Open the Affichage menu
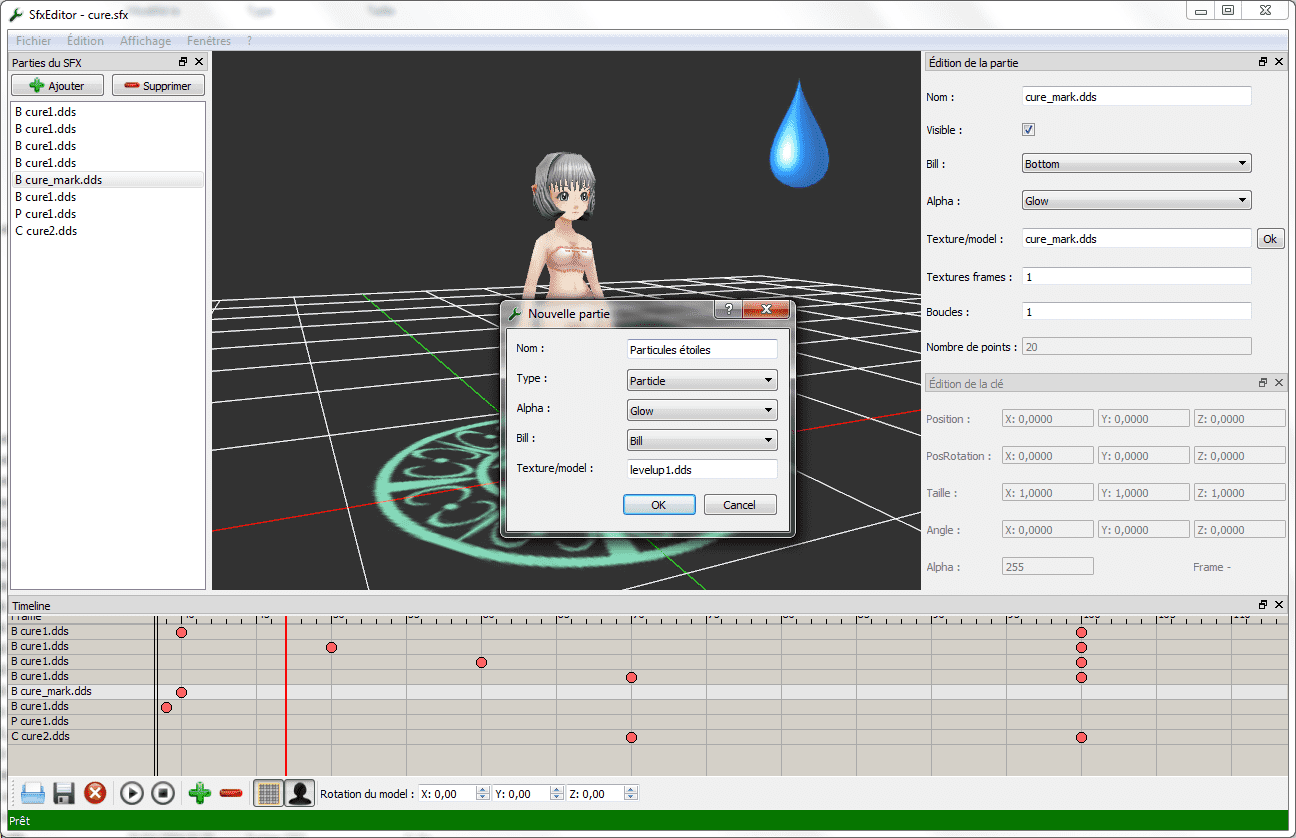 point(145,41)
